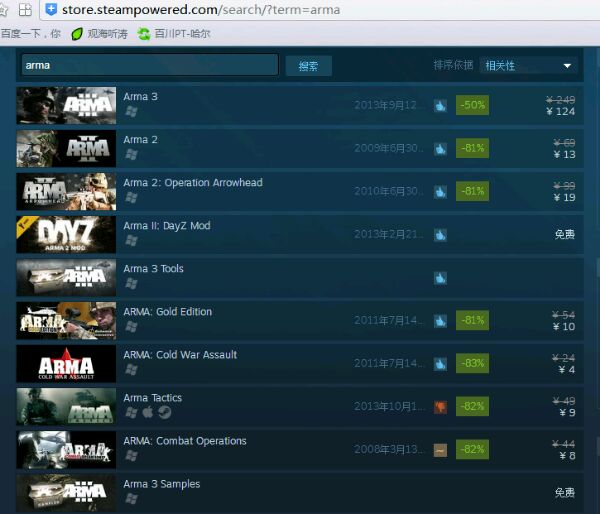Open ARMA: Gold Edition title
The width and height of the screenshot is (600, 514).
point(168,312)
